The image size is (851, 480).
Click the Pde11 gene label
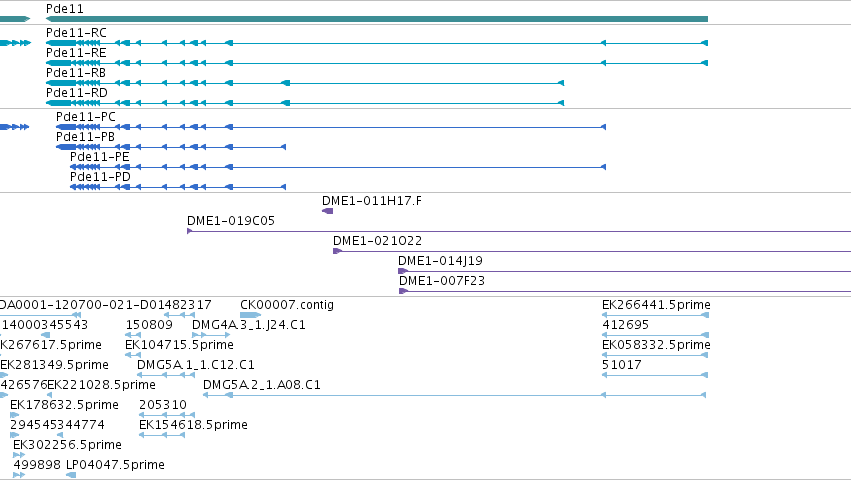pos(65,9)
